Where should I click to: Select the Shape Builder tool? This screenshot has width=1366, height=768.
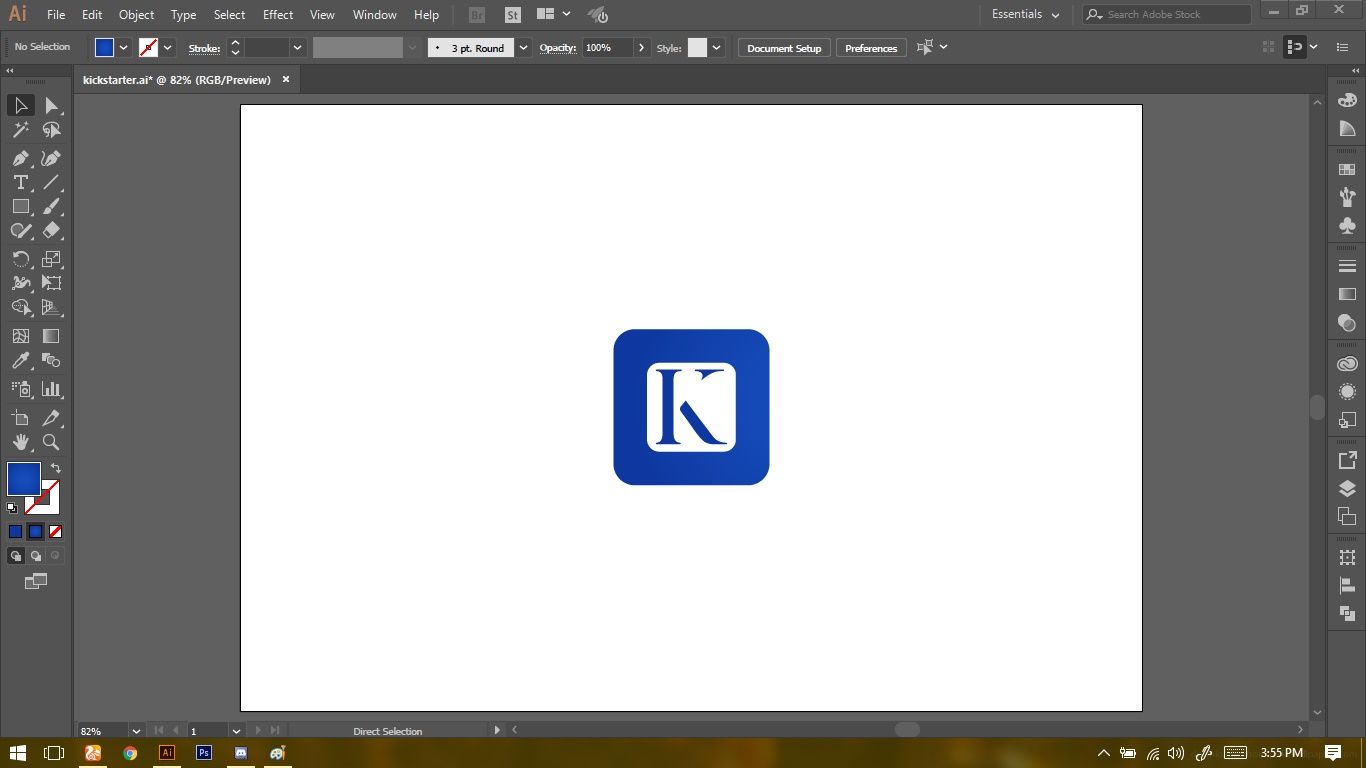[20, 307]
